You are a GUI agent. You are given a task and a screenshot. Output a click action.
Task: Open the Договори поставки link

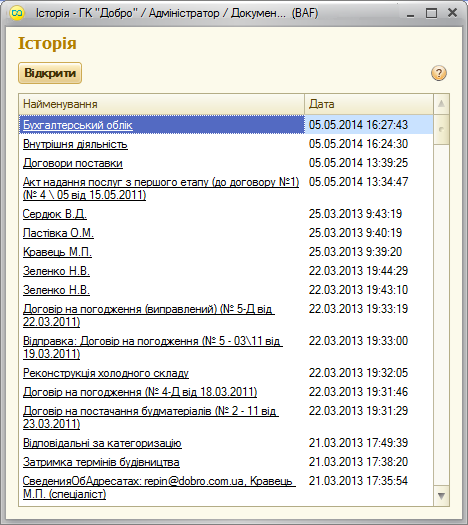click(x=73, y=163)
